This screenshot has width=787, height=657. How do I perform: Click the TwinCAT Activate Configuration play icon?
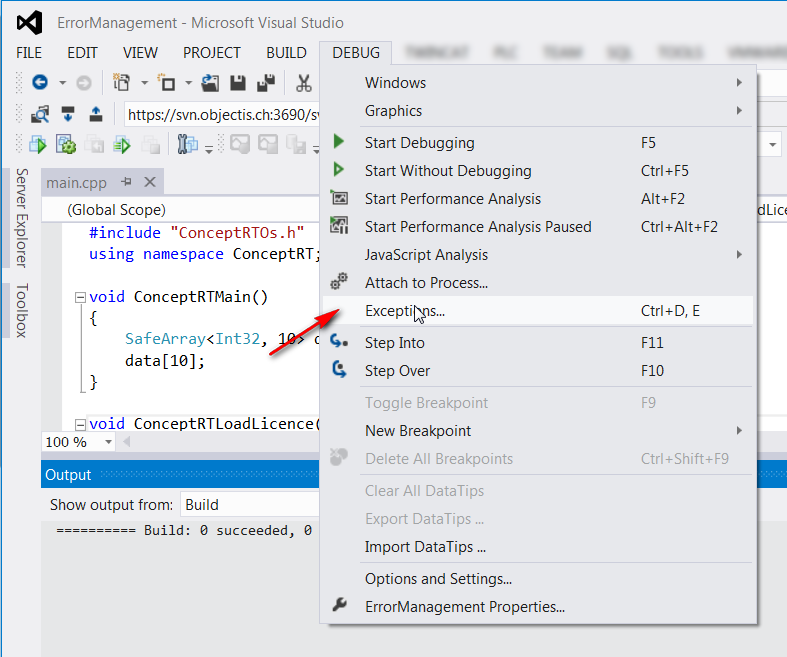(38, 145)
